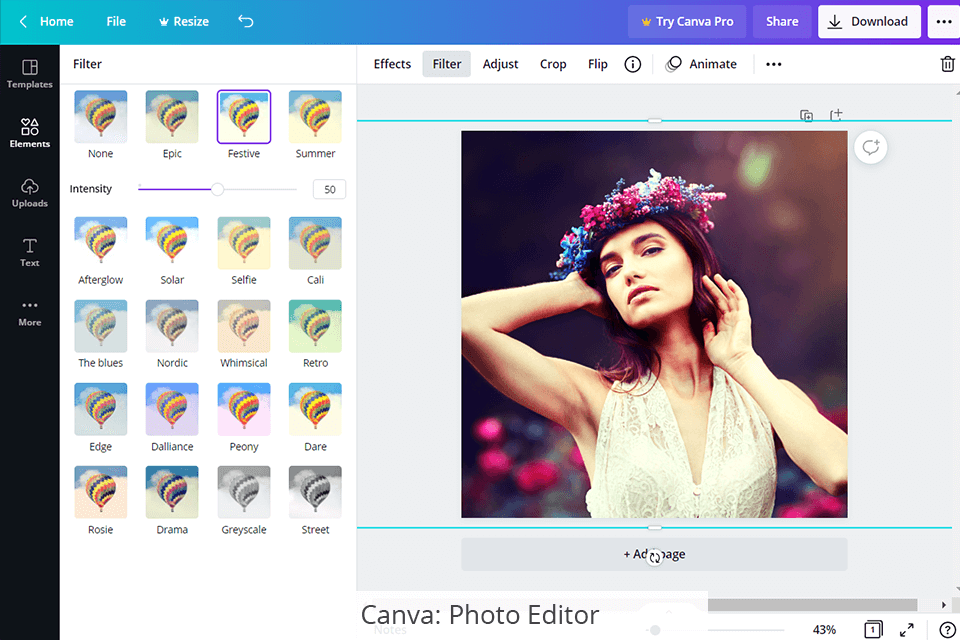Apply The blues filter
This screenshot has height=640, width=960.
tap(100, 326)
